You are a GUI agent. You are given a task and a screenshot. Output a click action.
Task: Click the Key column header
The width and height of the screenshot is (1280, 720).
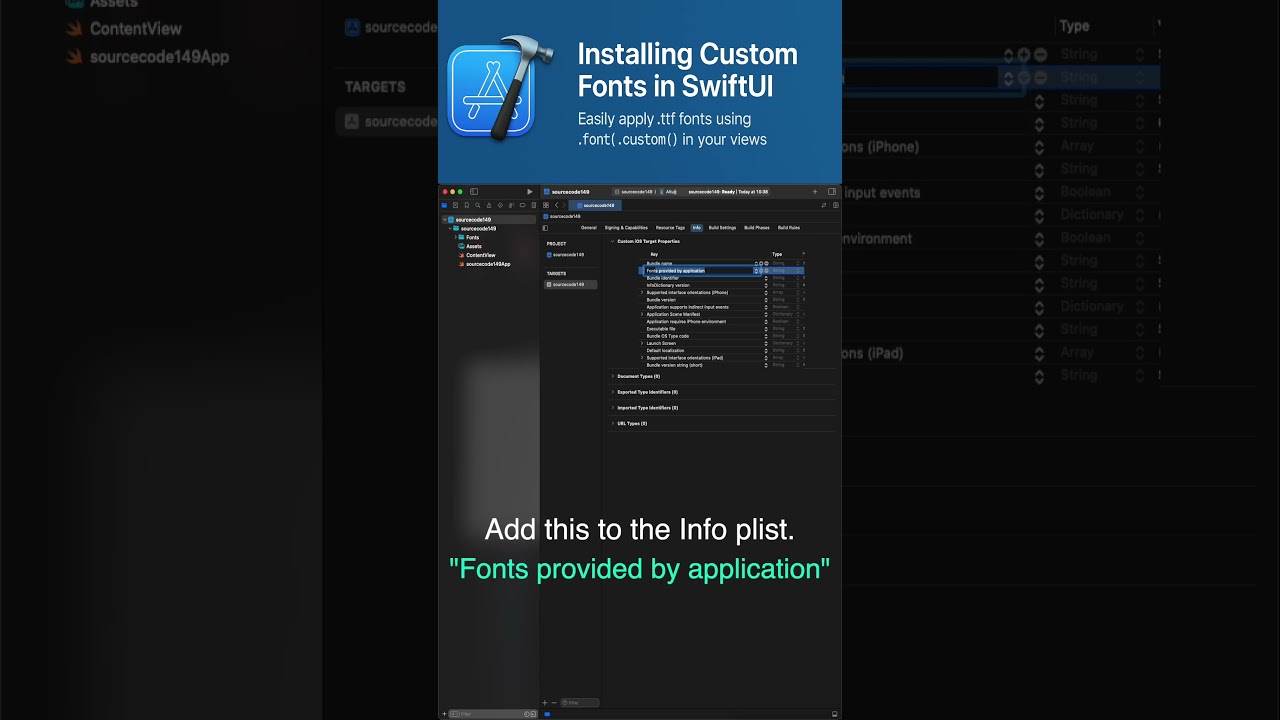click(x=655, y=254)
